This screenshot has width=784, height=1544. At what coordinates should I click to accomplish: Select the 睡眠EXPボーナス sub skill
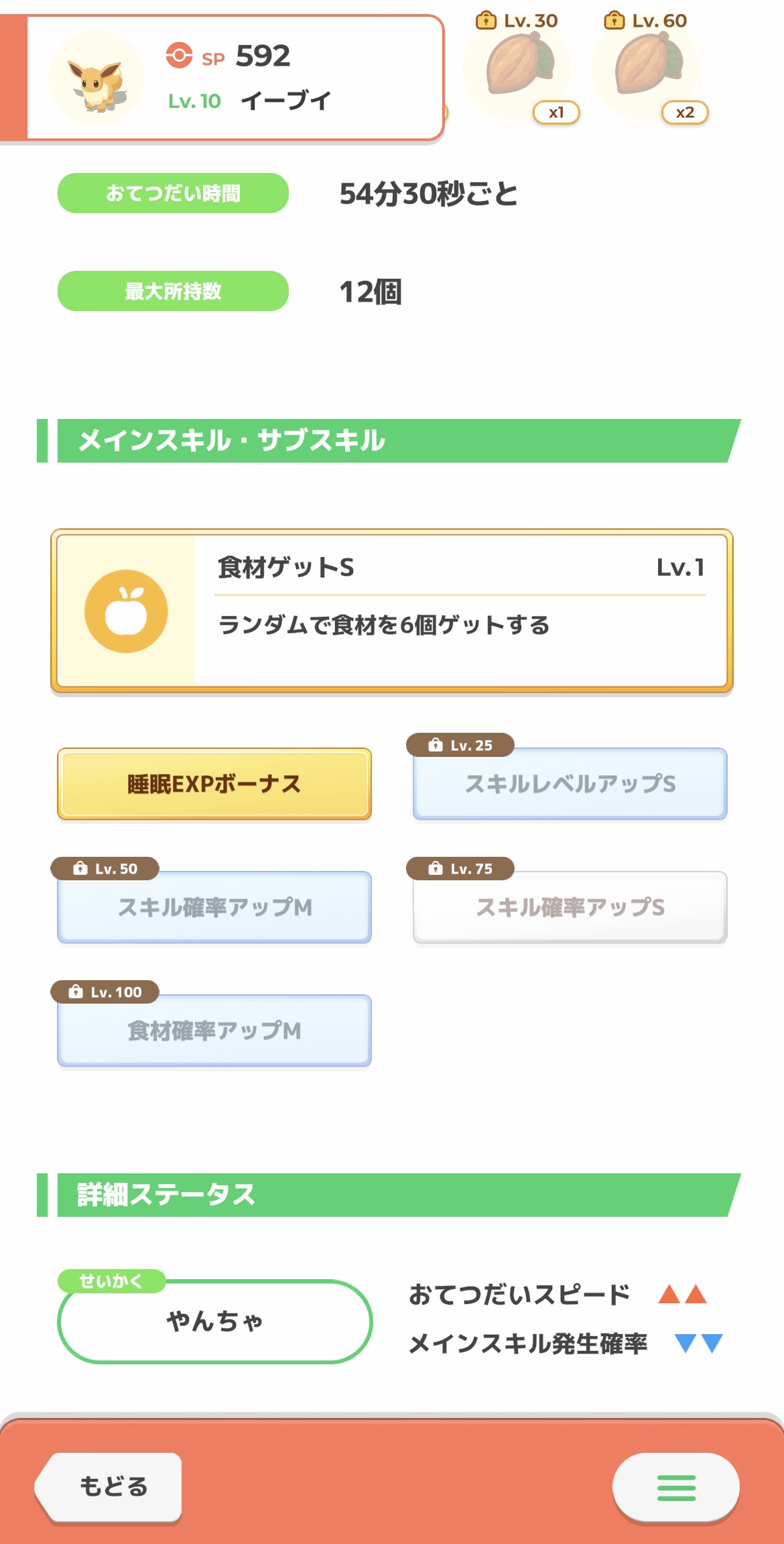pyautogui.click(x=214, y=784)
